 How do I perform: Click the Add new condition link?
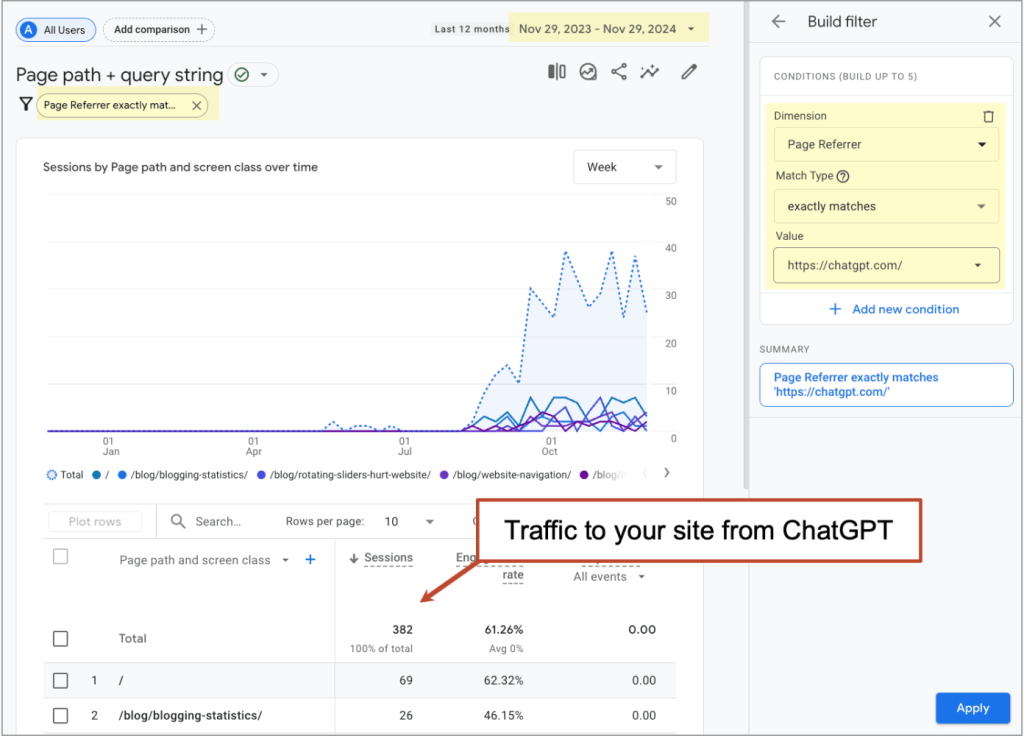click(894, 309)
